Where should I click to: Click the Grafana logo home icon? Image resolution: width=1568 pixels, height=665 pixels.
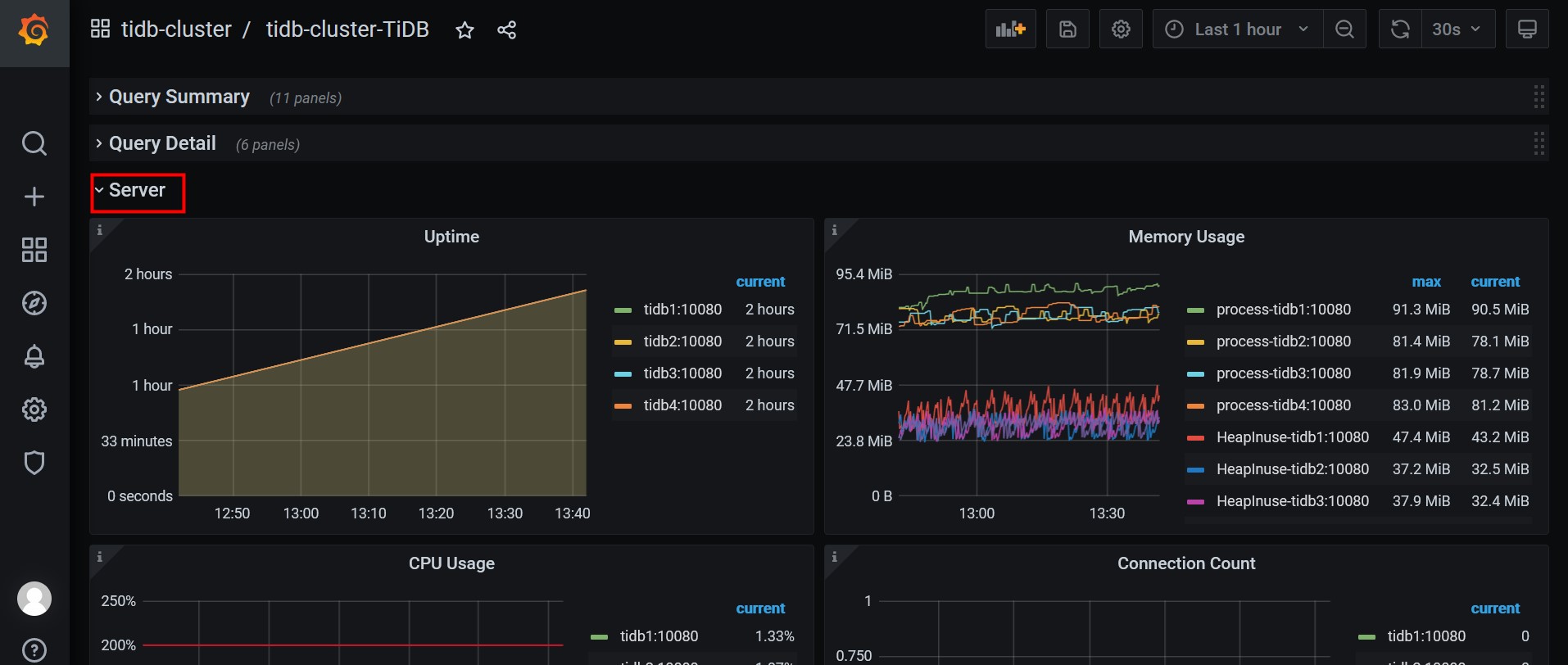[x=34, y=31]
